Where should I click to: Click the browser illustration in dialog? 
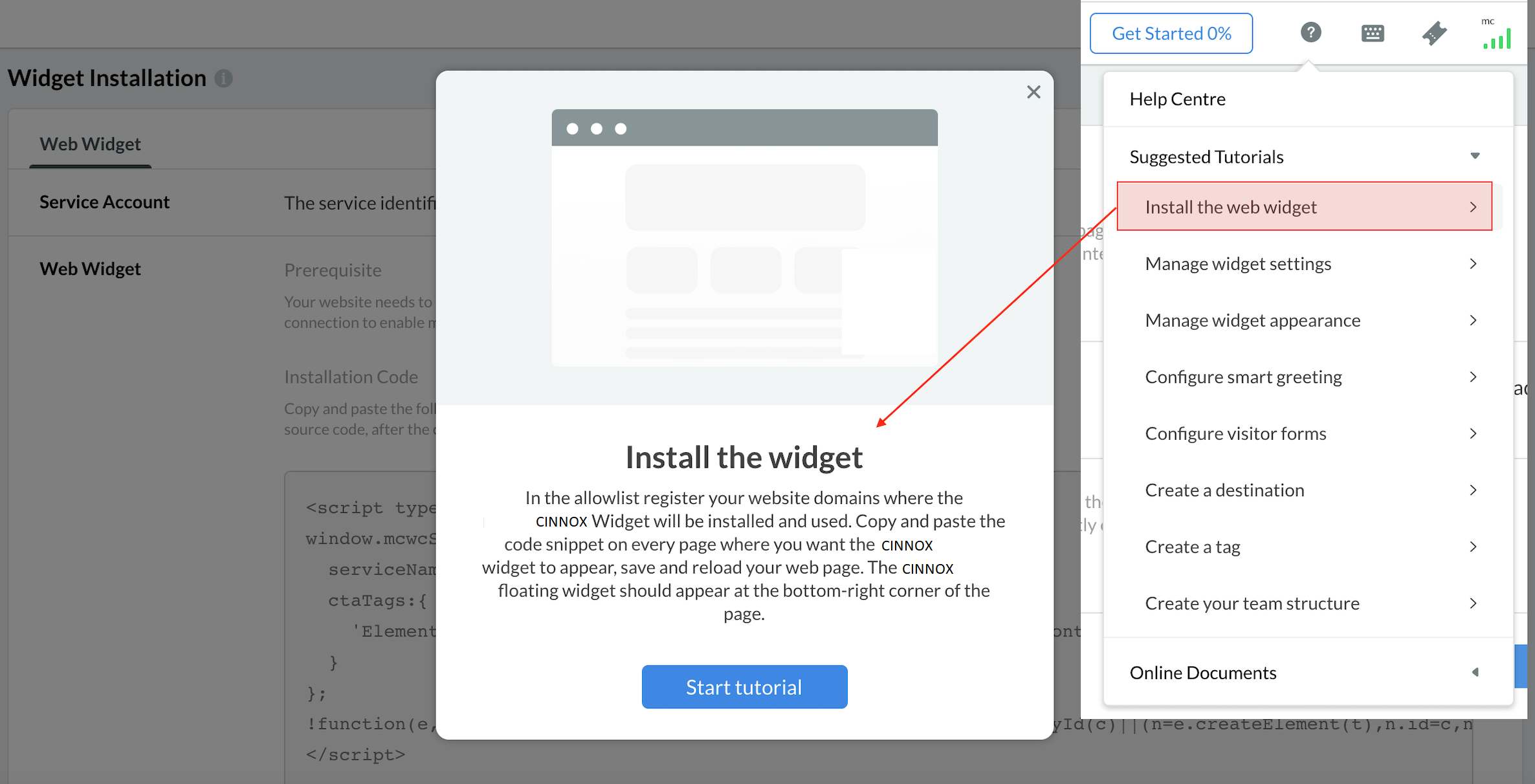(x=744, y=237)
